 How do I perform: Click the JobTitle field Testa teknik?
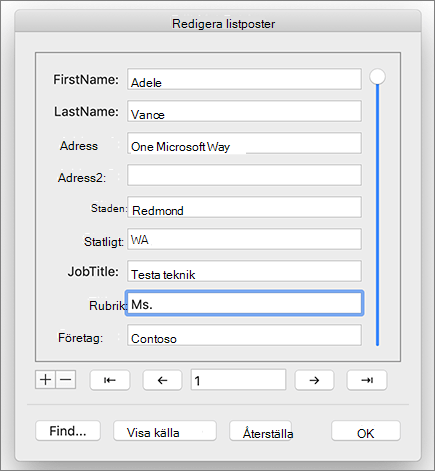(x=244, y=271)
